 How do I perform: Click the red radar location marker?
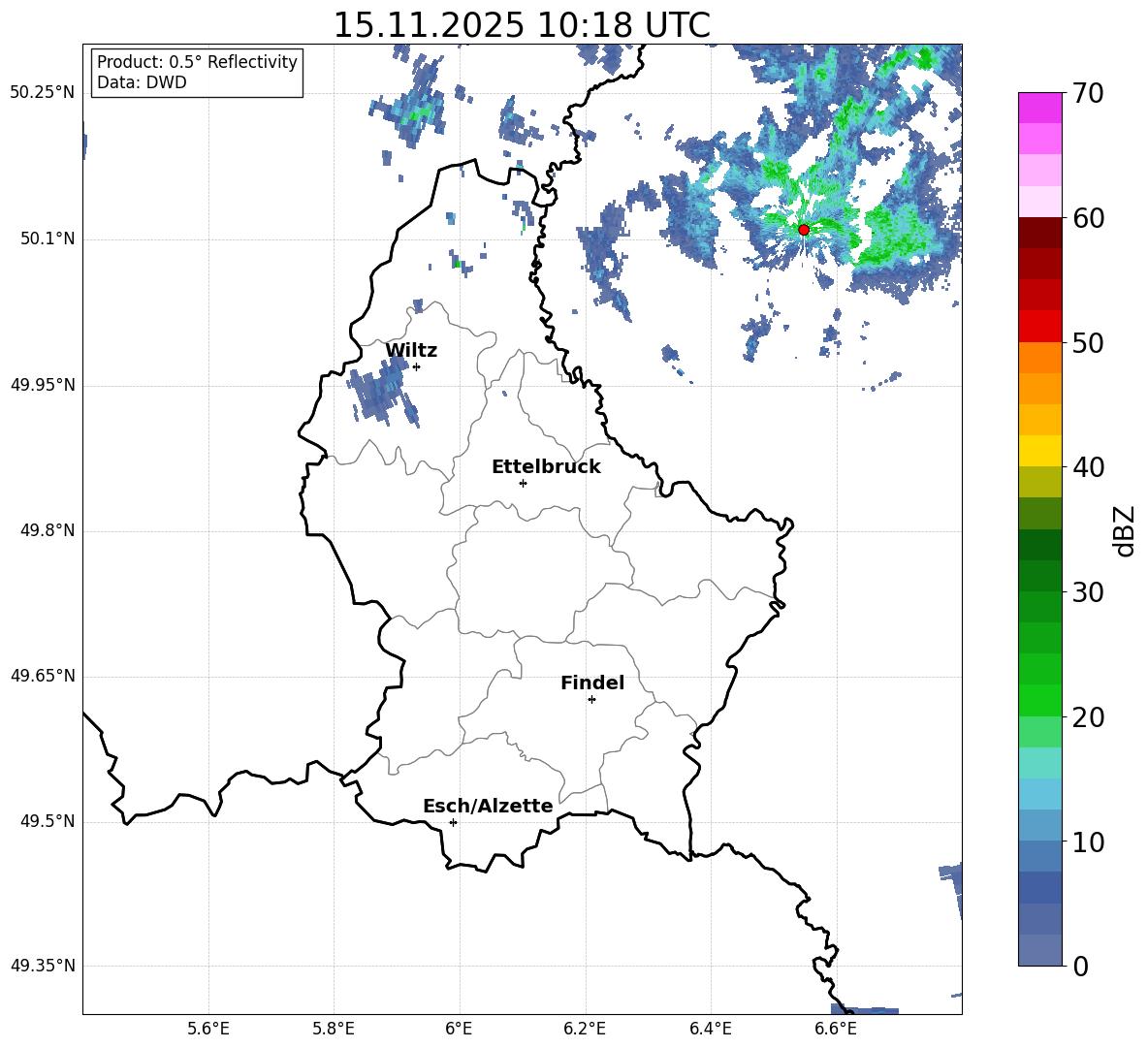pos(803,230)
